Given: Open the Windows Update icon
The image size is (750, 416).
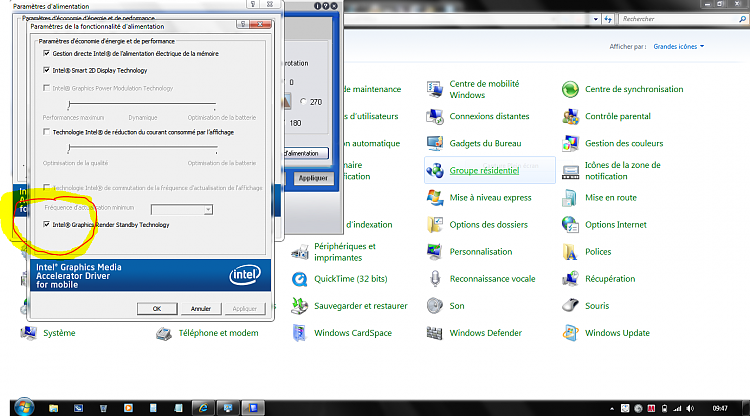Looking at the screenshot, I should point(570,333).
